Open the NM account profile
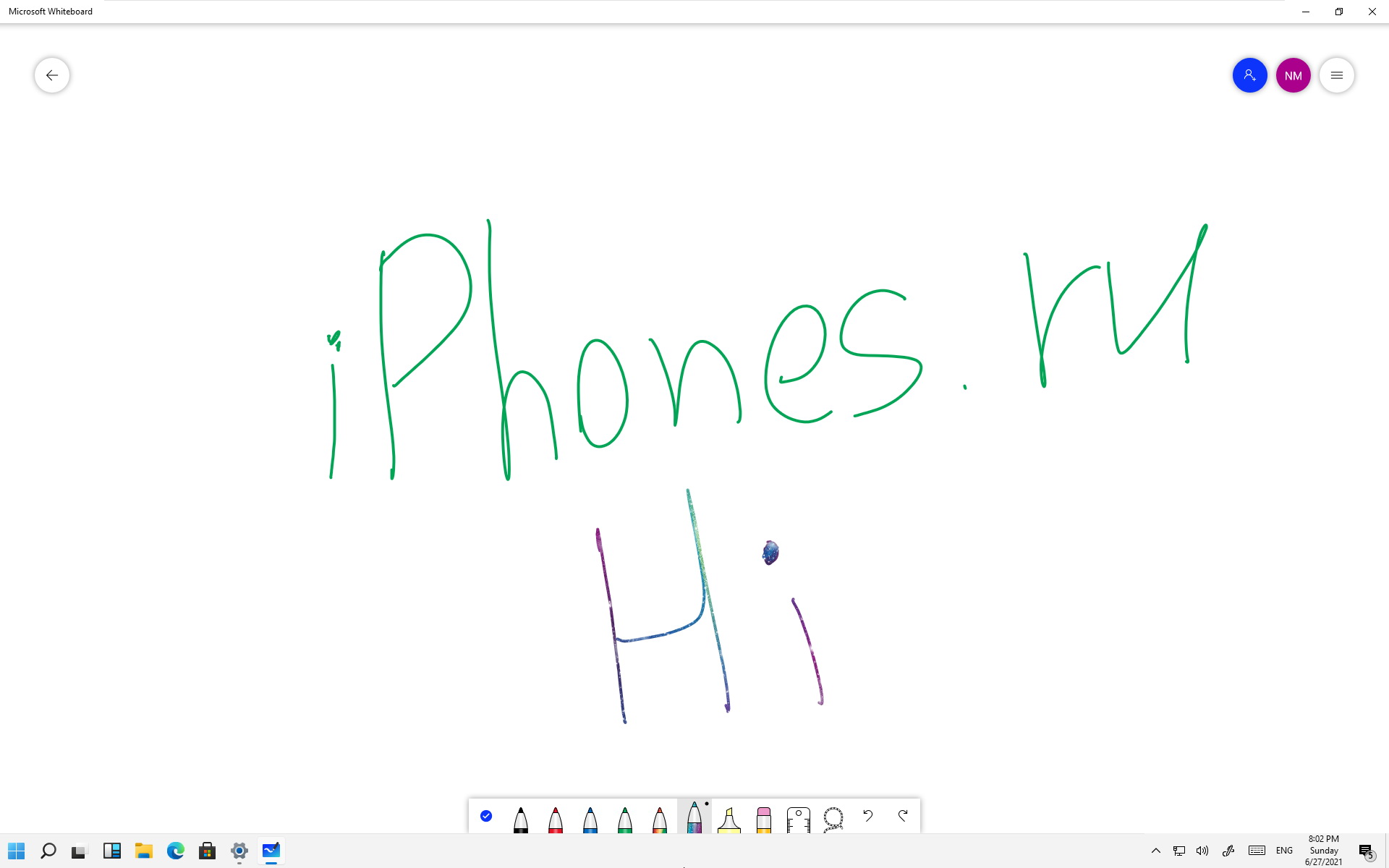 1293,75
